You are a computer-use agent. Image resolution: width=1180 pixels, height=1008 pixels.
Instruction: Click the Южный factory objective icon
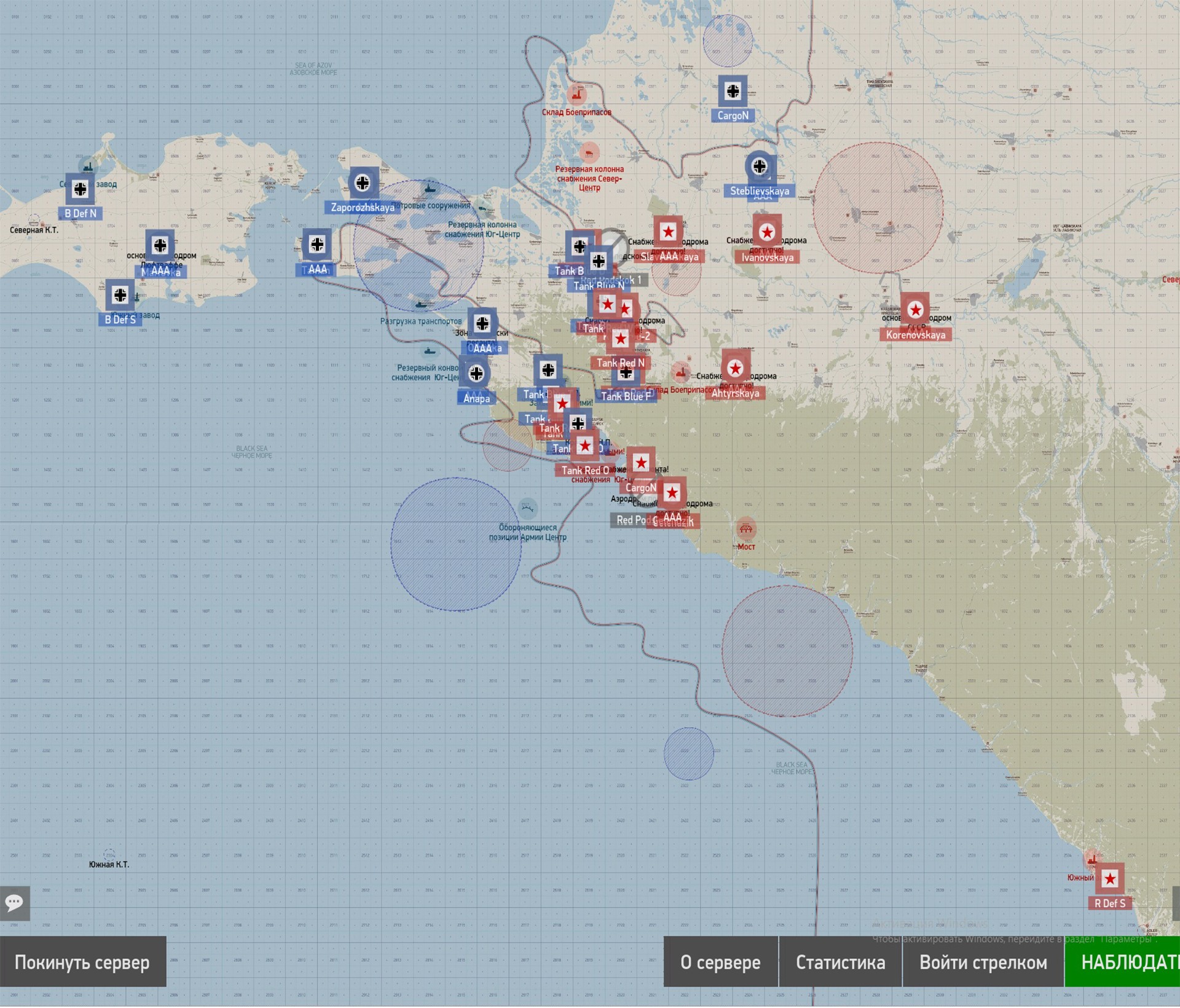tap(1091, 860)
